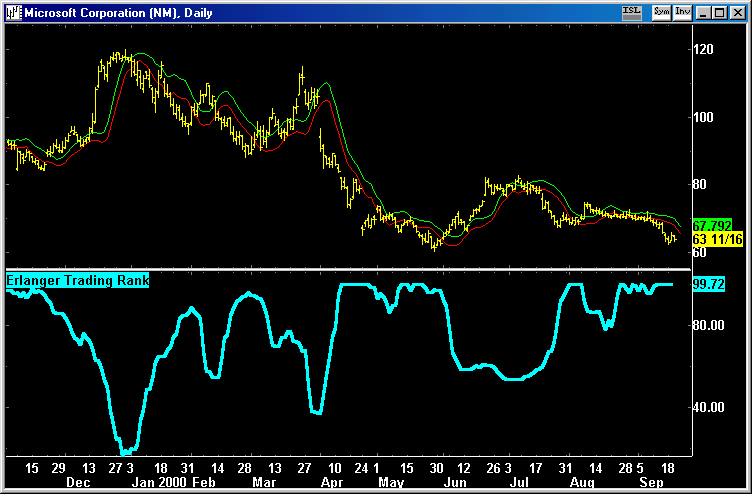Click the Jan 2000 month label
The width and height of the screenshot is (752, 494).
(158, 482)
